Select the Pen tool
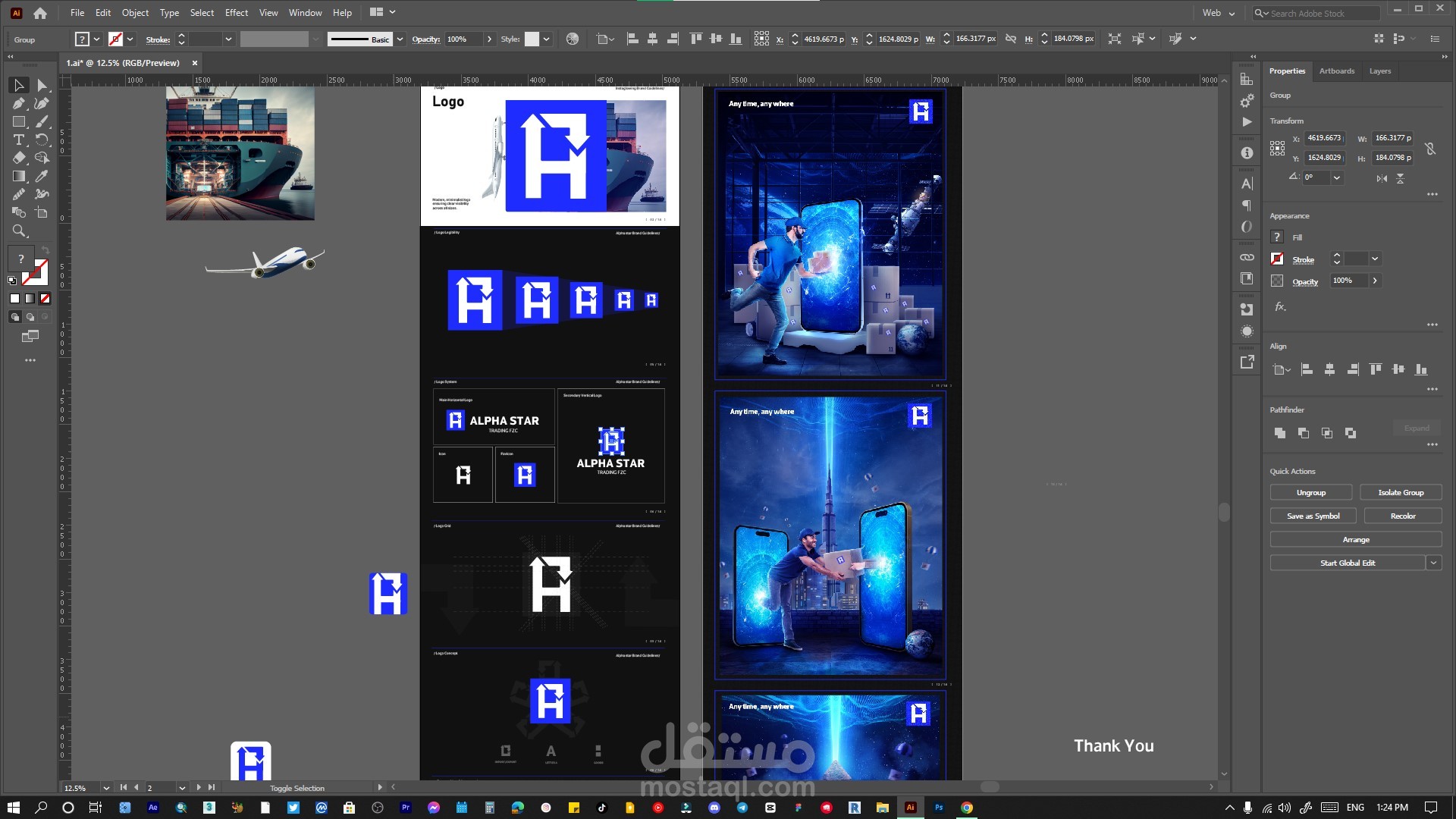This screenshot has width=1456, height=819. pyautogui.click(x=19, y=104)
